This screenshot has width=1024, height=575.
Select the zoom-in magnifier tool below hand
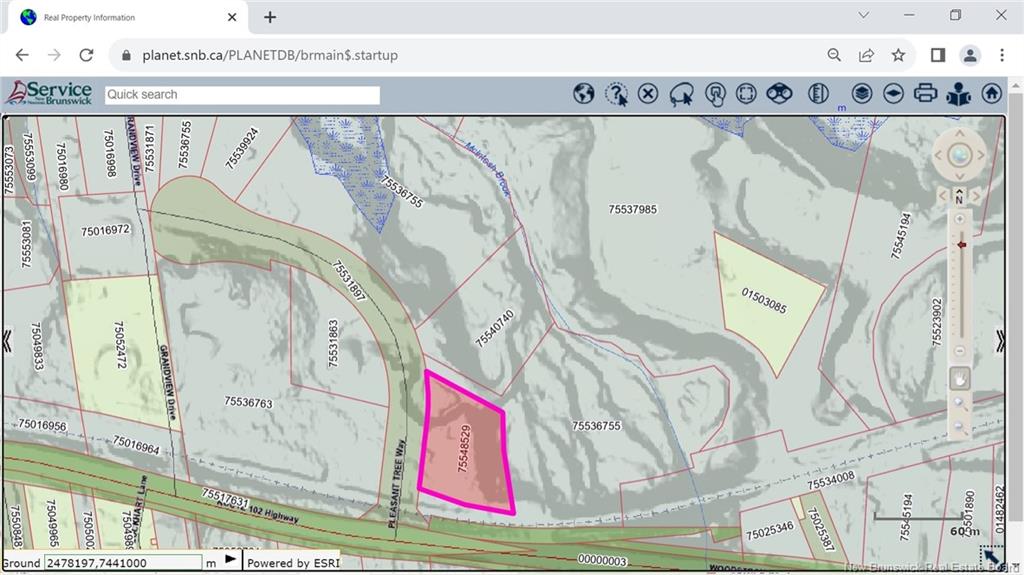pos(959,404)
